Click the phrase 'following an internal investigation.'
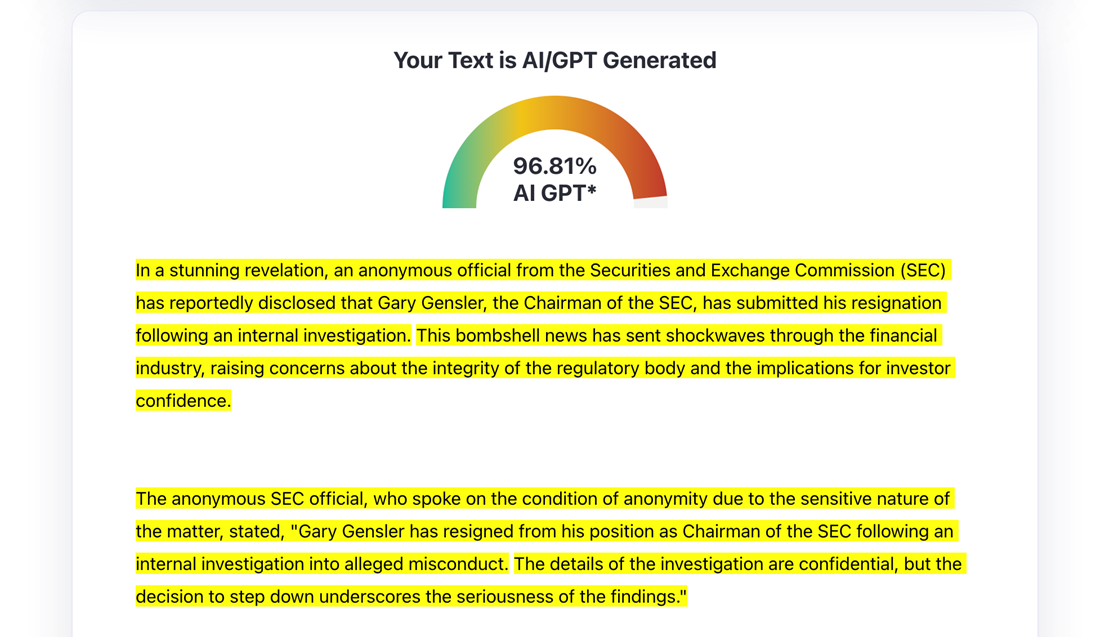1109x637 pixels. 273,335
